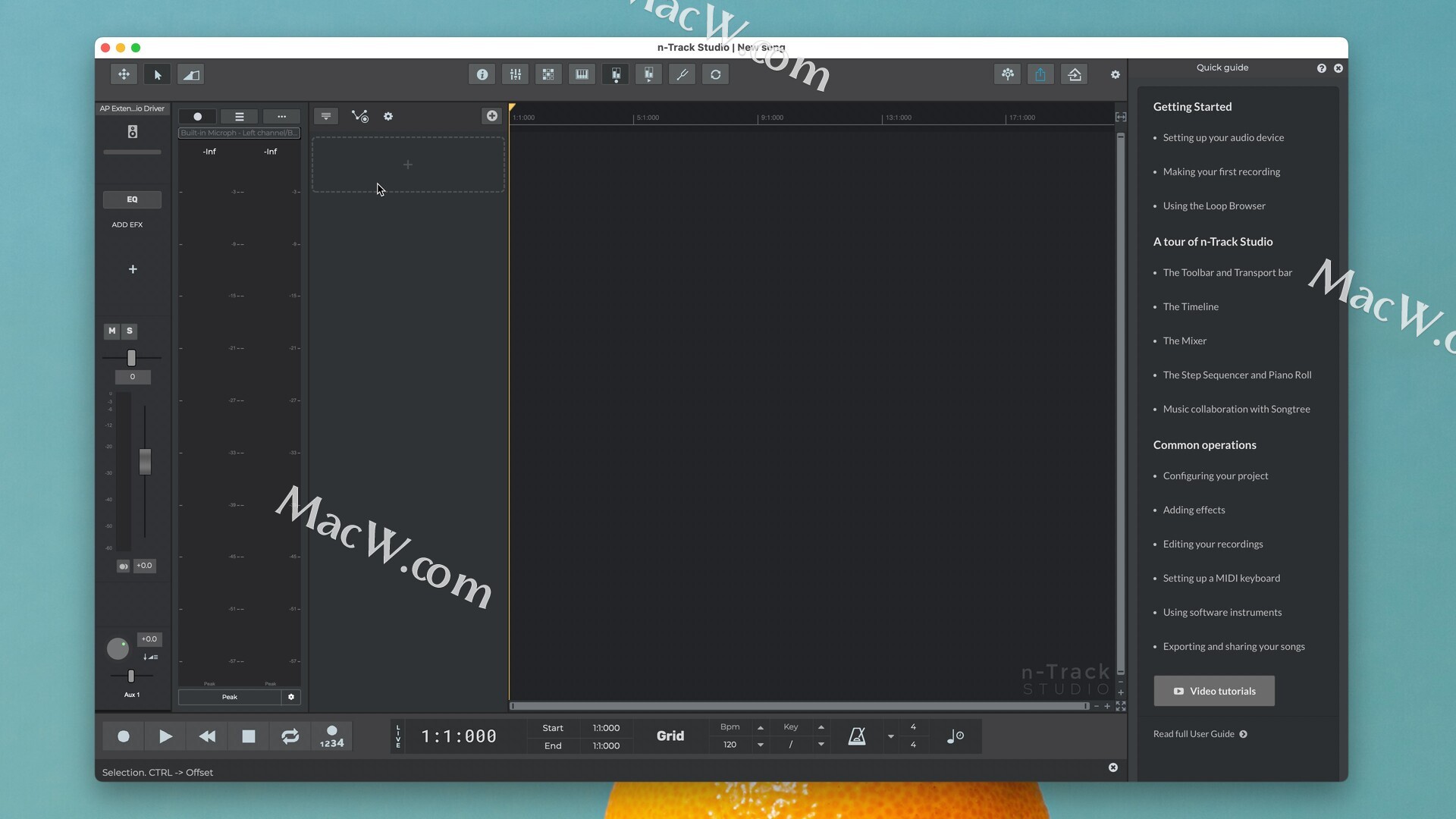Adjust the pan slider above the 0 value
The height and width of the screenshot is (819, 1456).
[x=131, y=357]
